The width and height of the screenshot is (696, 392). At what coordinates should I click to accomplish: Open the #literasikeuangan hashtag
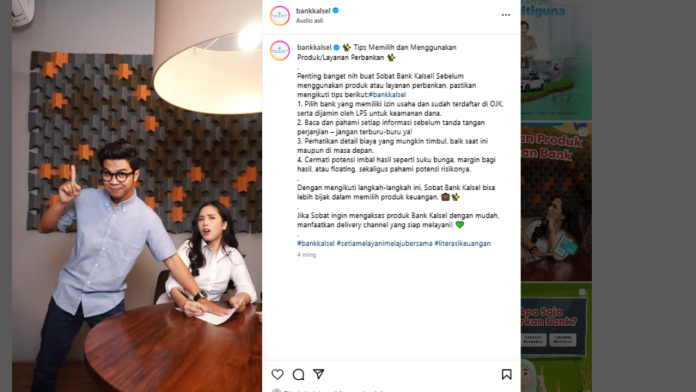click(463, 243)
